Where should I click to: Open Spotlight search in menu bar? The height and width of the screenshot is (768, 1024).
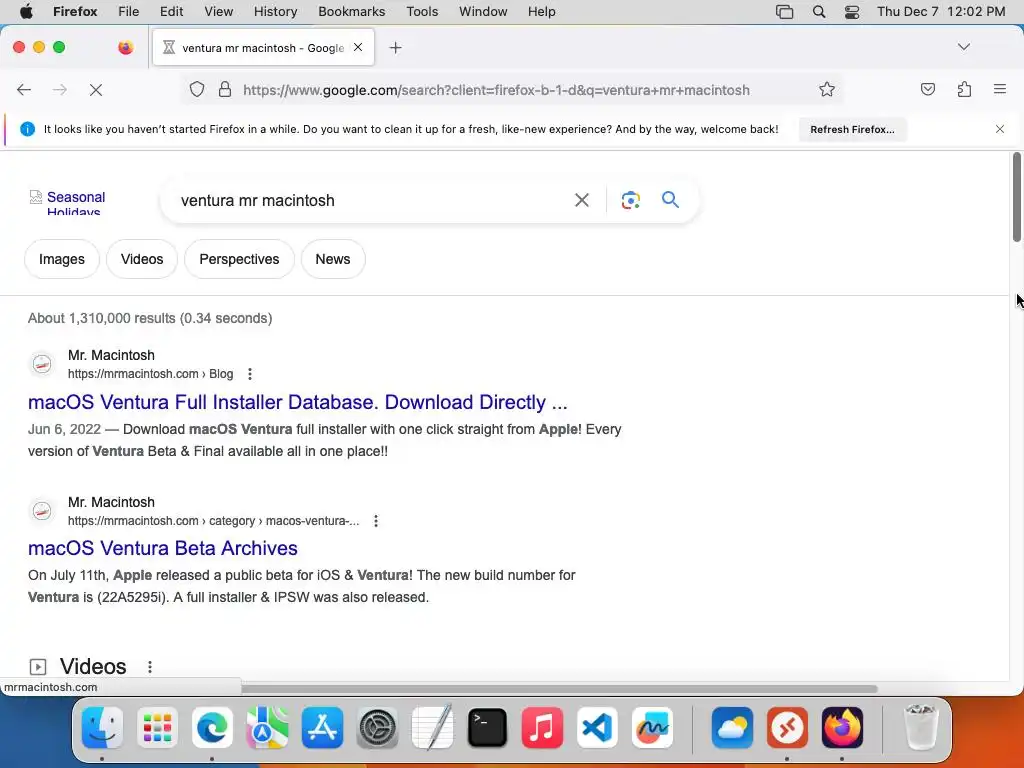pos(819,12)
